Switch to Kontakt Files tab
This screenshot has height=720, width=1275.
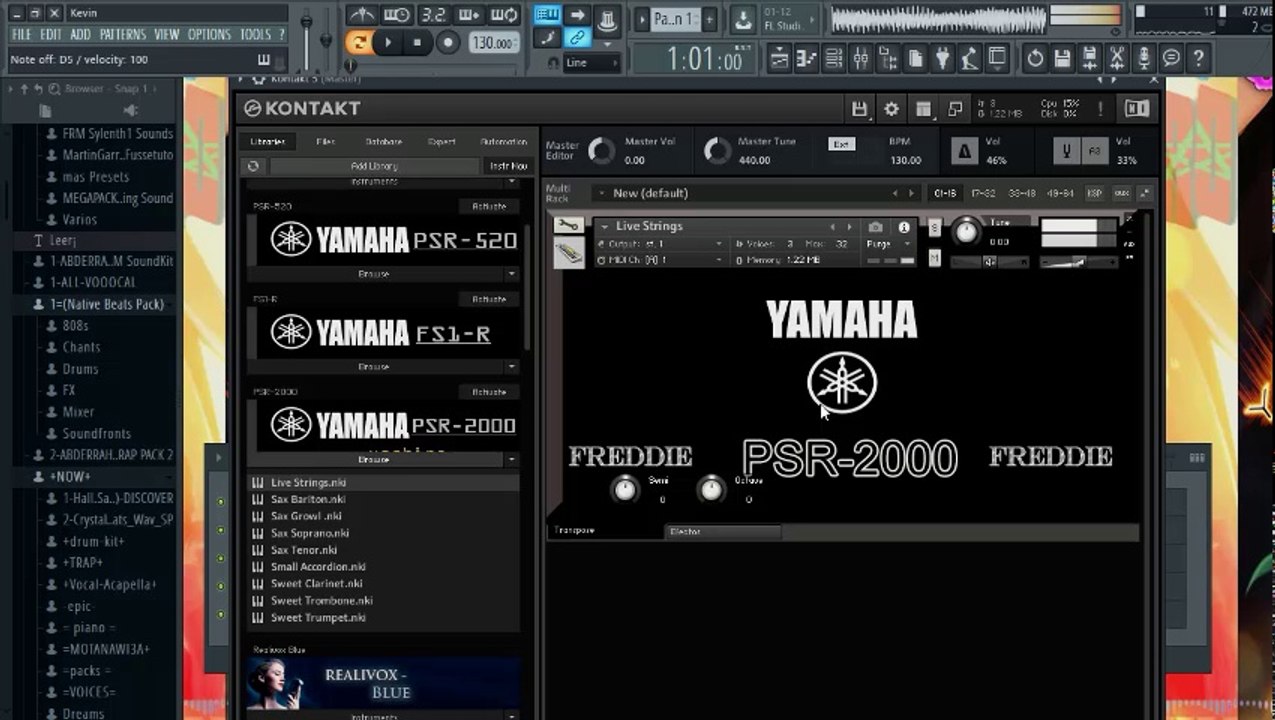pyautogui.click(x=325, y=142)
